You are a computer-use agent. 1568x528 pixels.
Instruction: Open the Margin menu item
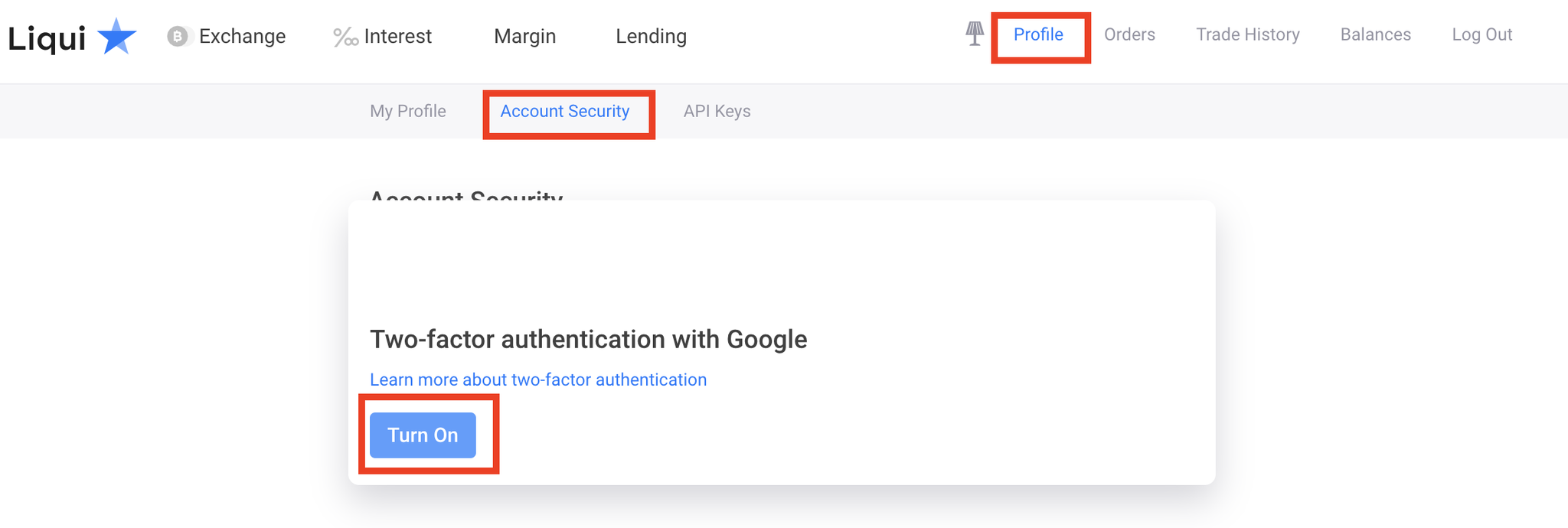click(525, 36)
